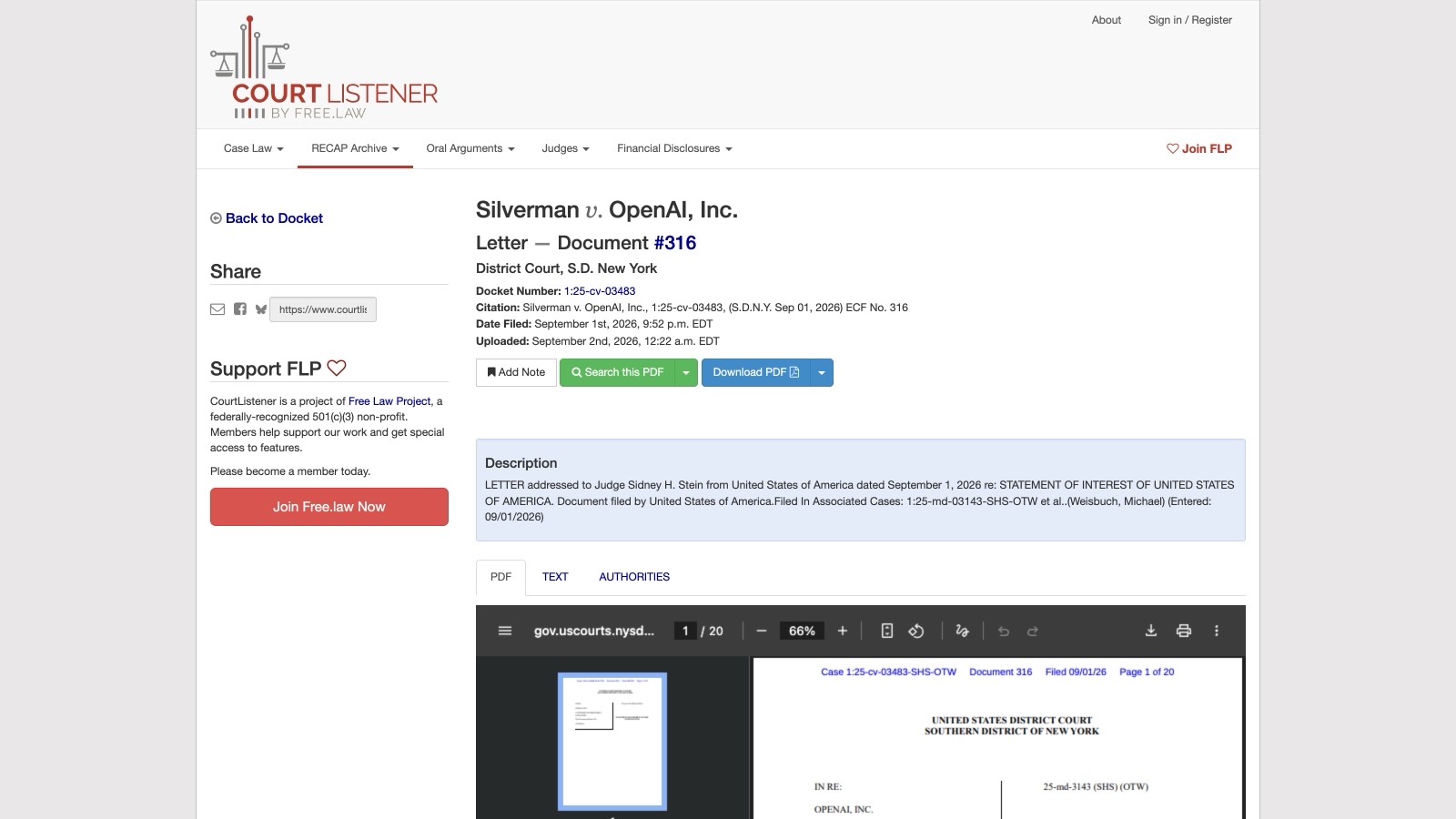Click 'Date Filed: September 1st, 2026' line

click(x=594, y=324)
